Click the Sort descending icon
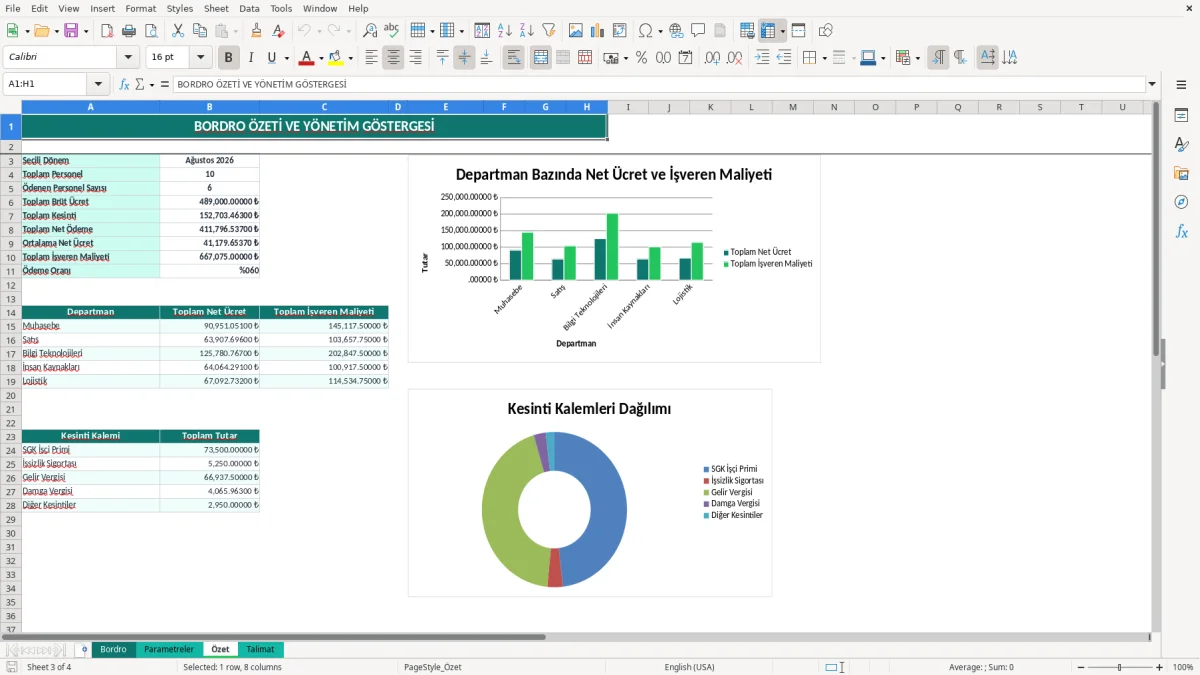 click(x=527, y=31)
